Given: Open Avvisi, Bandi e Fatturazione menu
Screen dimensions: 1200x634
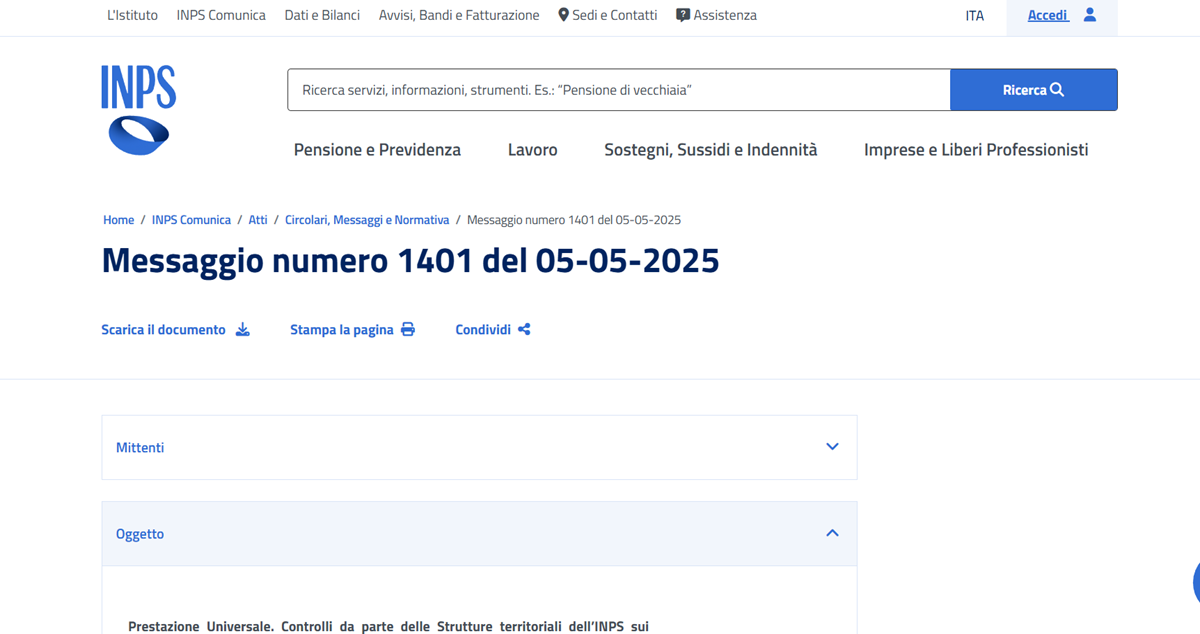Looking at the screenshot, I should click(459, 15).
